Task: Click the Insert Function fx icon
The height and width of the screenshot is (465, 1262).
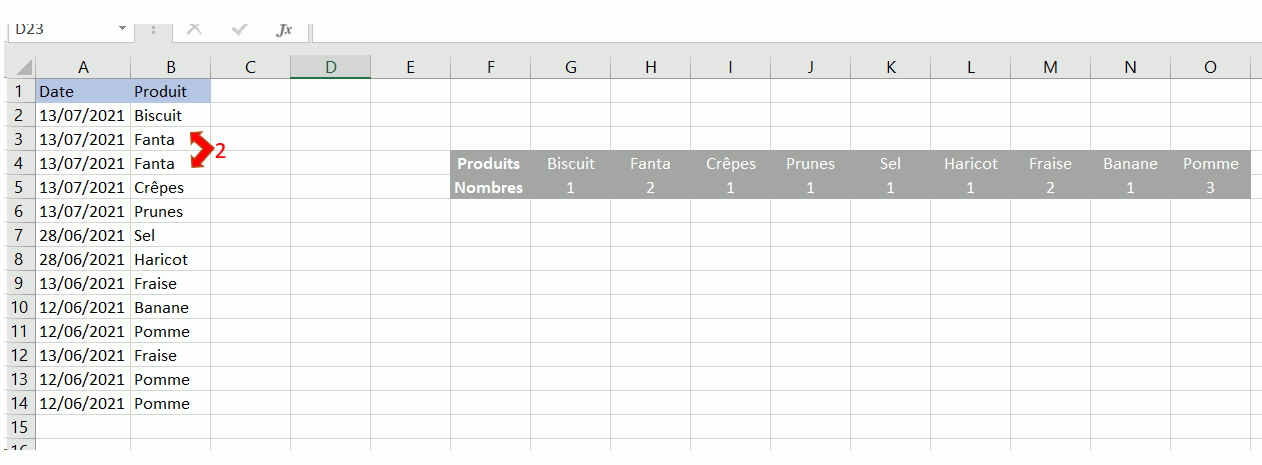Action: pos(285,29)
